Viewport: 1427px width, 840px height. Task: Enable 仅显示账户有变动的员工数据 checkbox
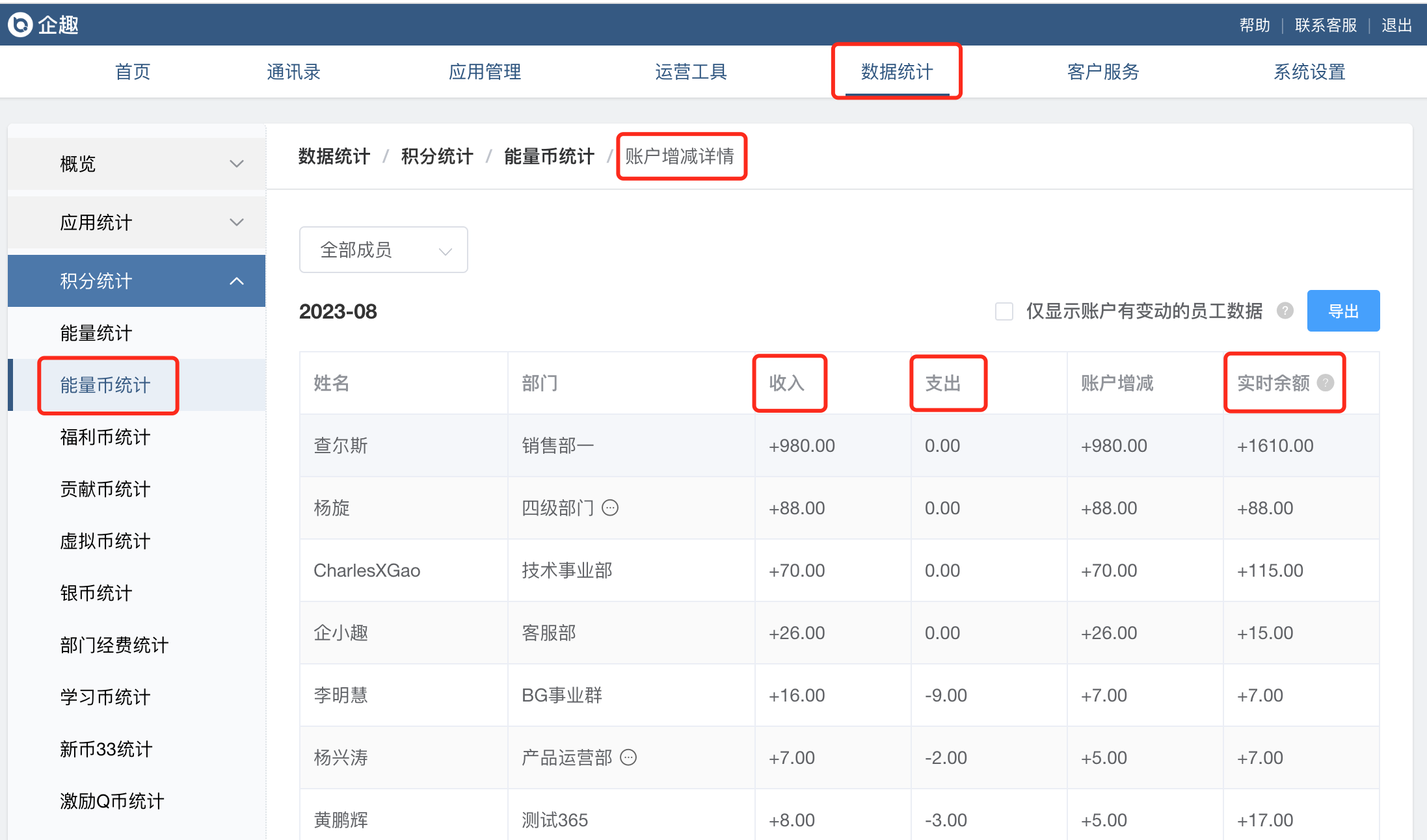point(1004,311)
